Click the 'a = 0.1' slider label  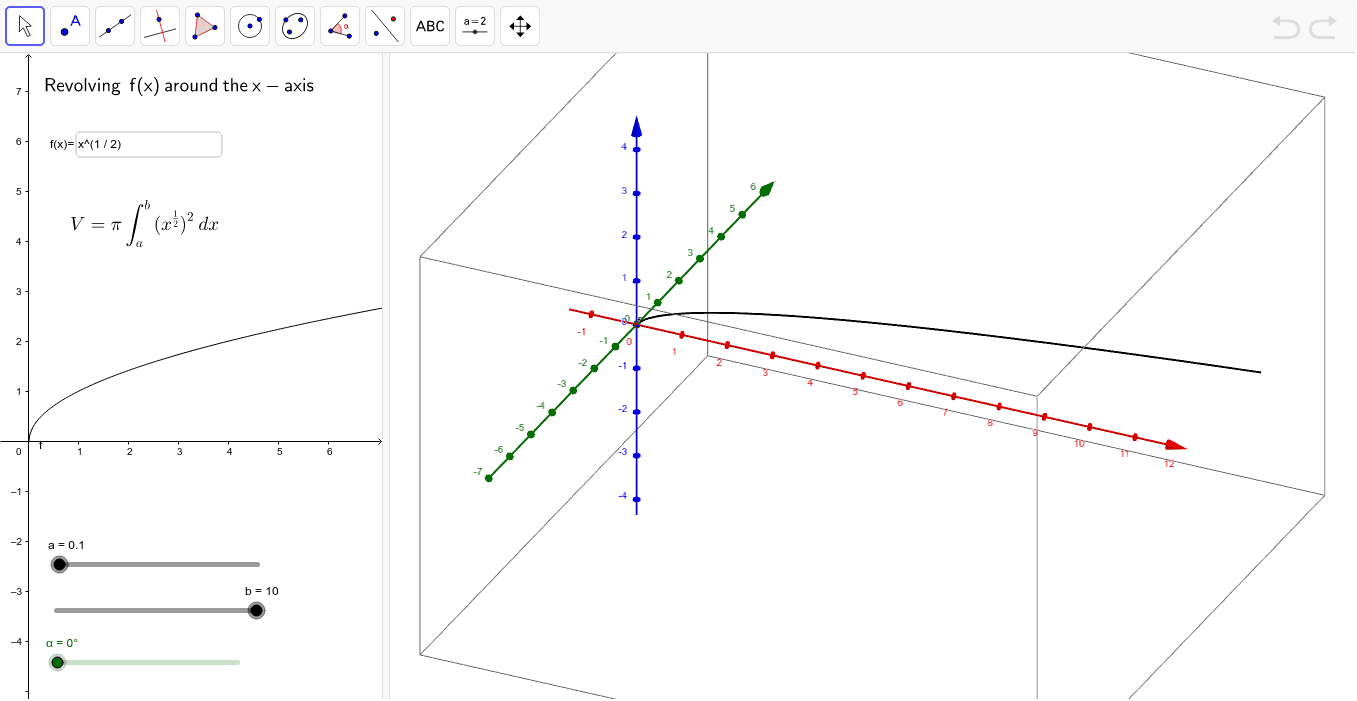click(x=66, y=545)
